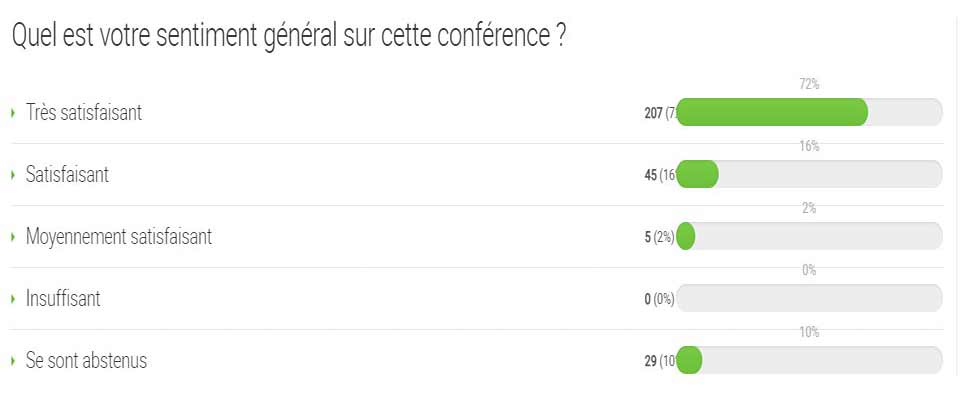Viewport: 960px width, 408px height.
Task: Expand the Se sont abstenus arrow
Action: (x=13, y=361)
